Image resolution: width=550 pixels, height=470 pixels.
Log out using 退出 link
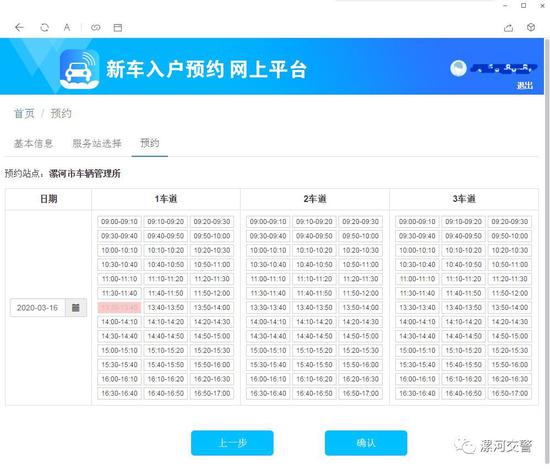(525, 85)
